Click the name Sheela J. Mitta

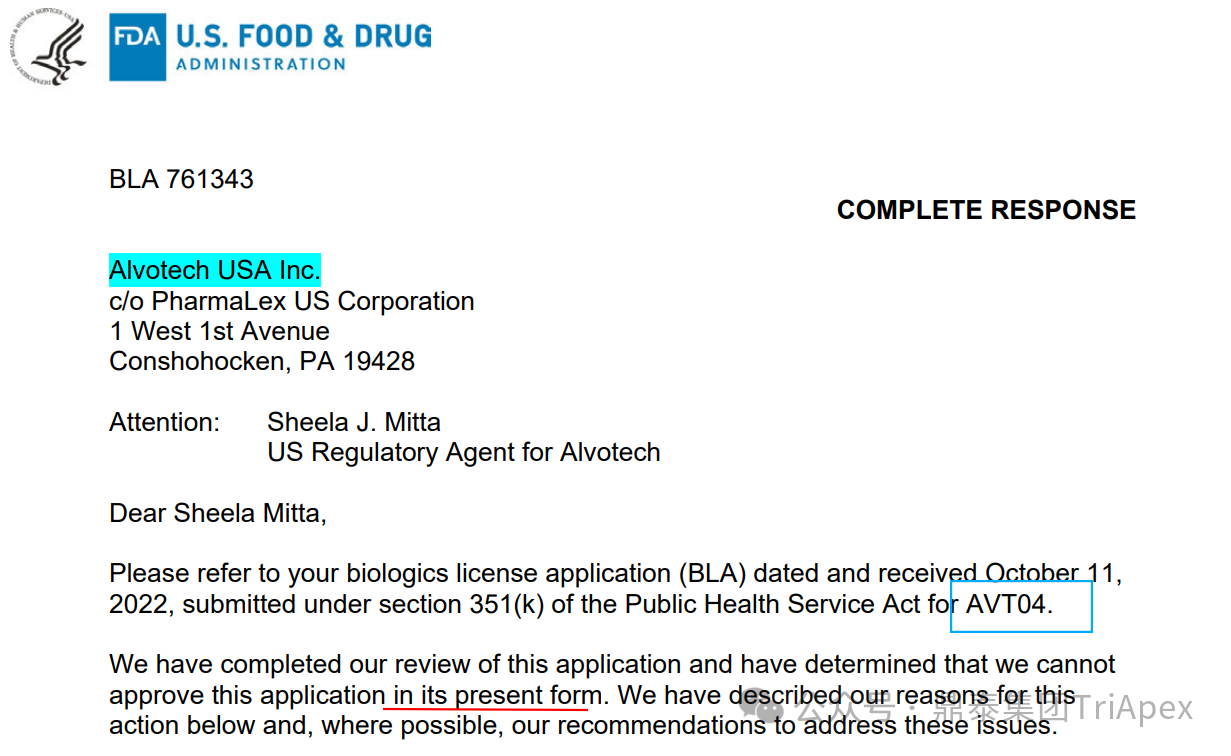pos(354,422)
